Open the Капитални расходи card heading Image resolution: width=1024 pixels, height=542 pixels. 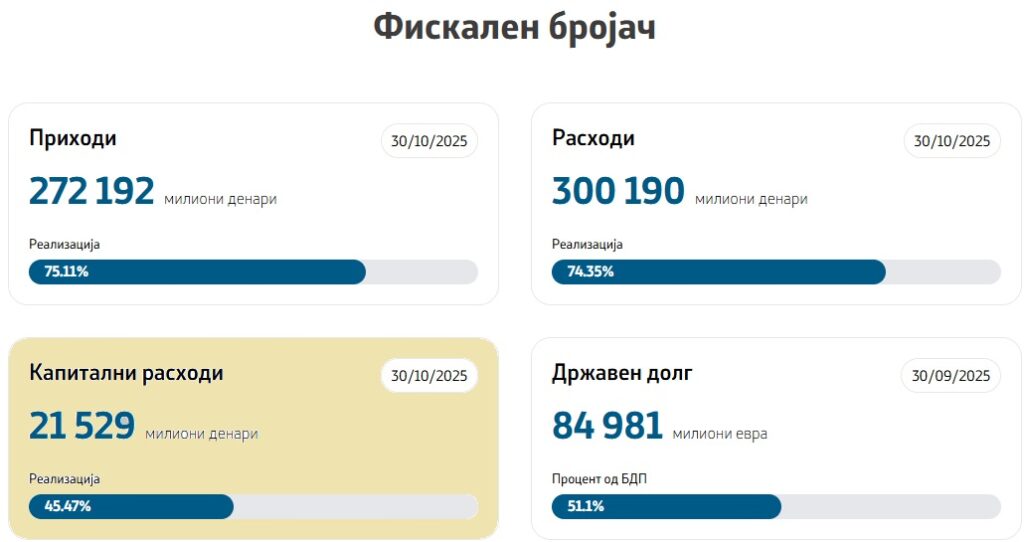pos(126,373)
